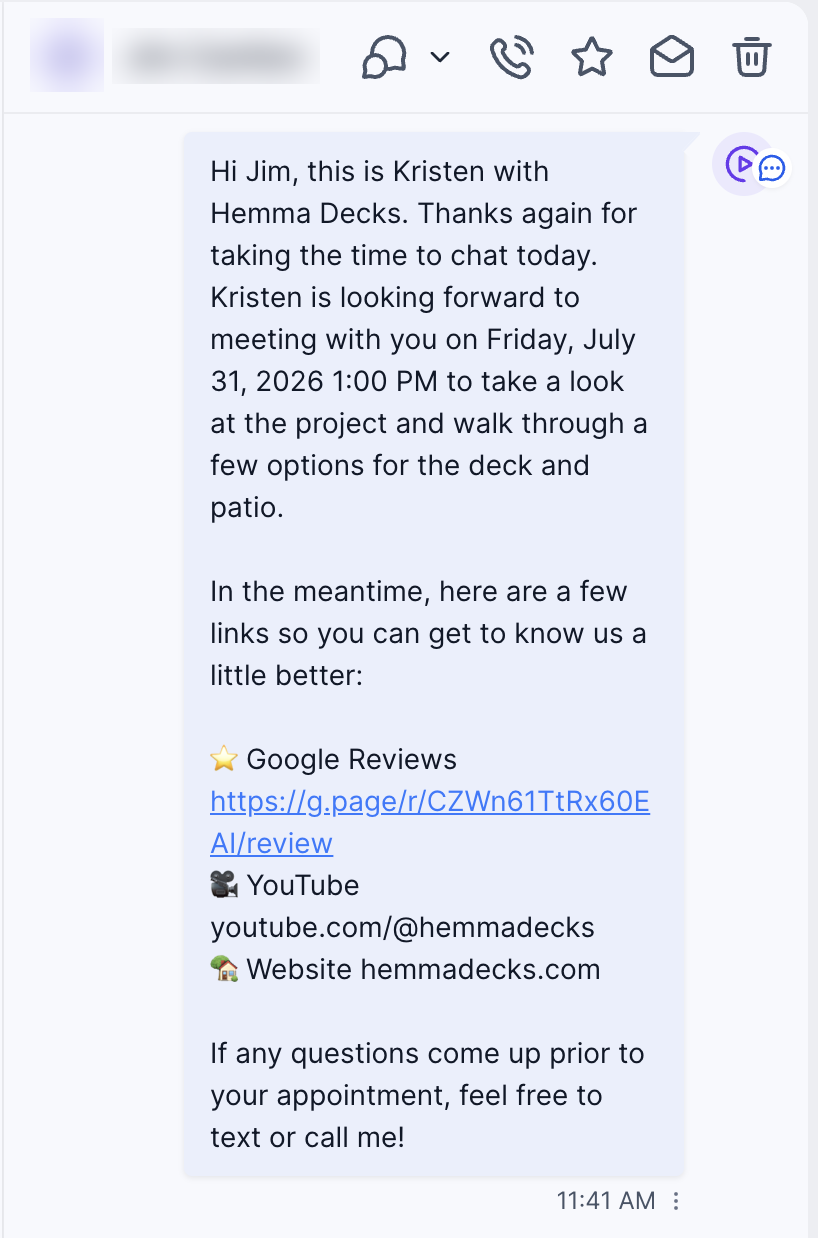Screen dimensions: 818x1238
Task: Open the conversation channel chat icon
Action: [385, 57]
